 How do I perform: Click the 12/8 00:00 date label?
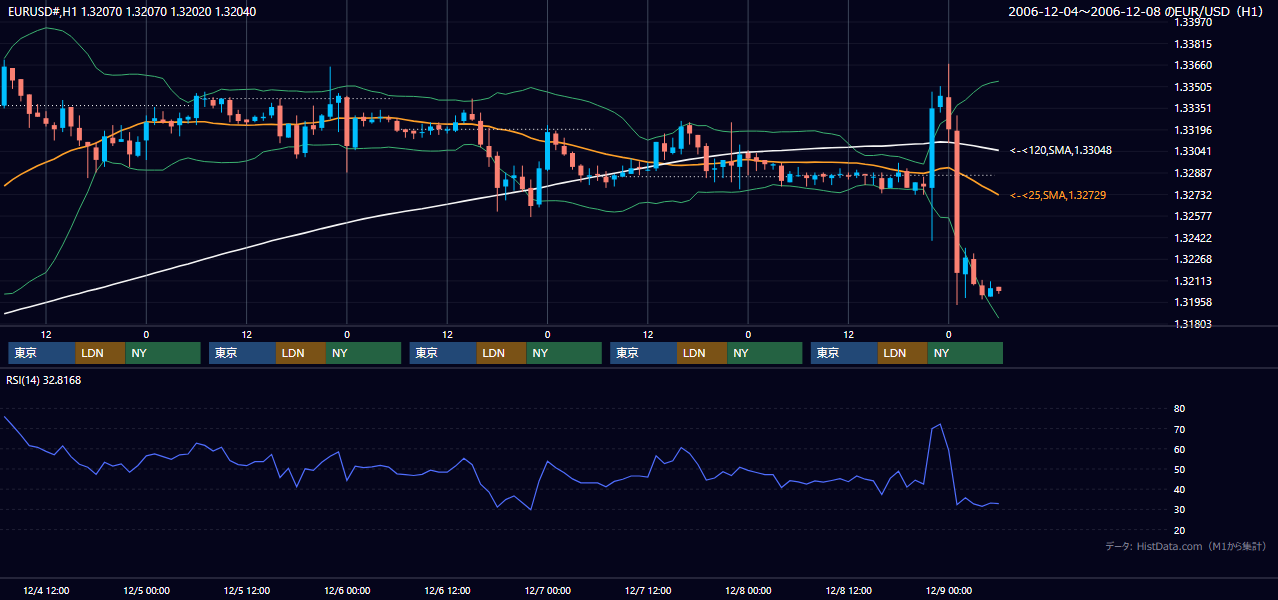pos(747,591)
